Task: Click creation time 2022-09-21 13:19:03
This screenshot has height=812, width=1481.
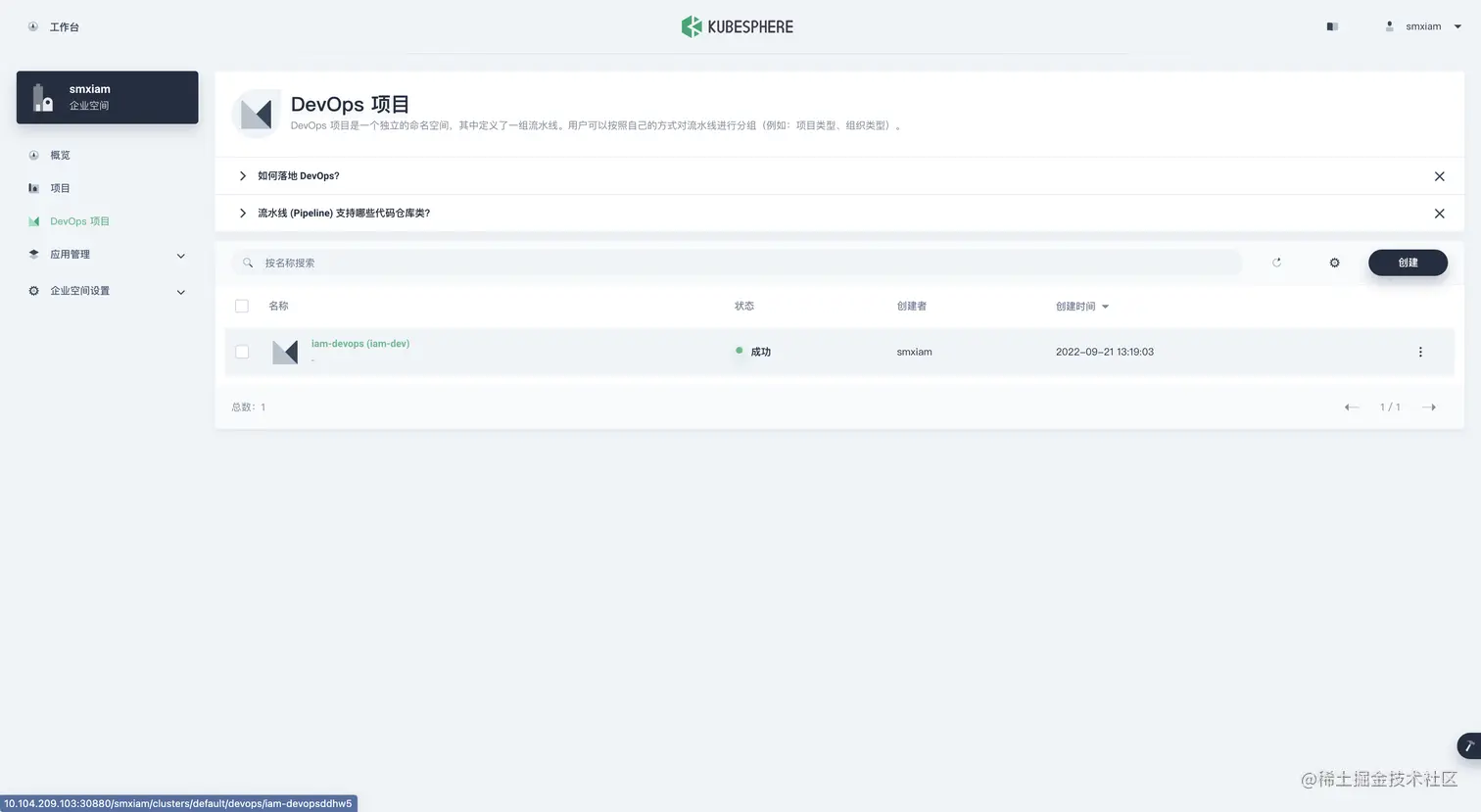Action: [x=1105, y=352]
